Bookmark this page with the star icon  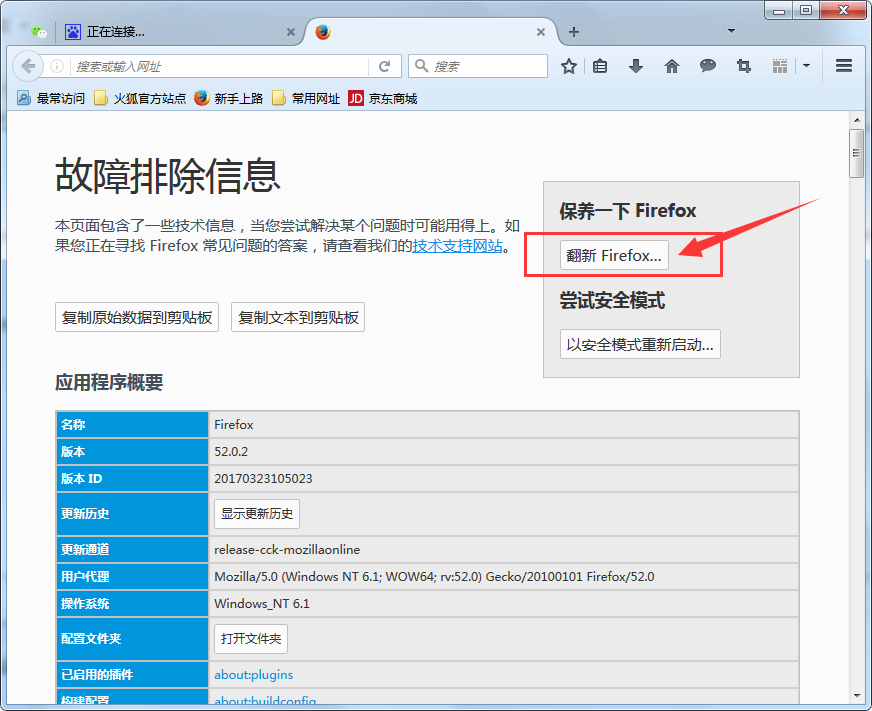coord(568,66)
